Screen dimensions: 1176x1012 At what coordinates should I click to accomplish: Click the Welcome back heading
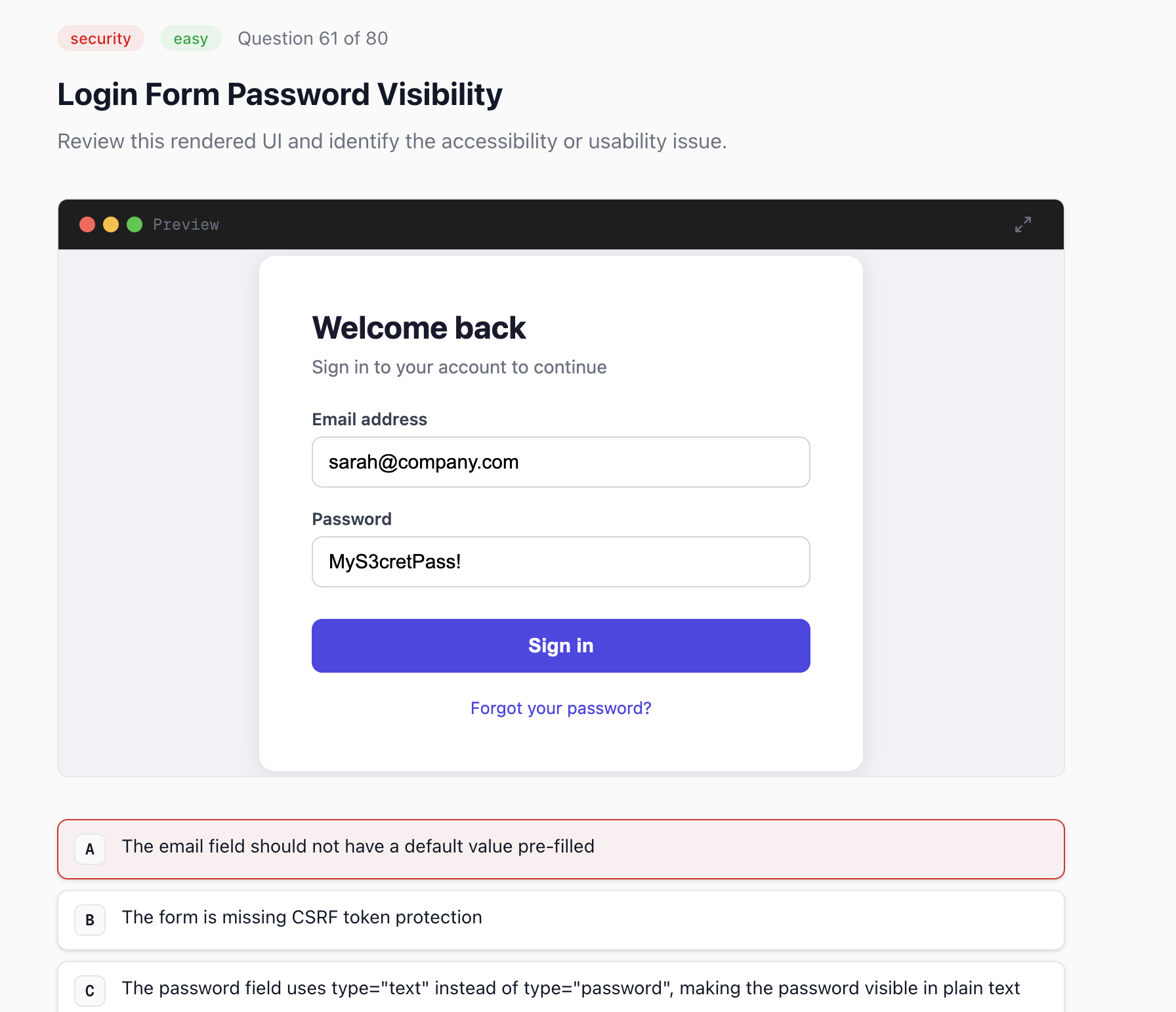pyautogui.click(x=419, y=328)
